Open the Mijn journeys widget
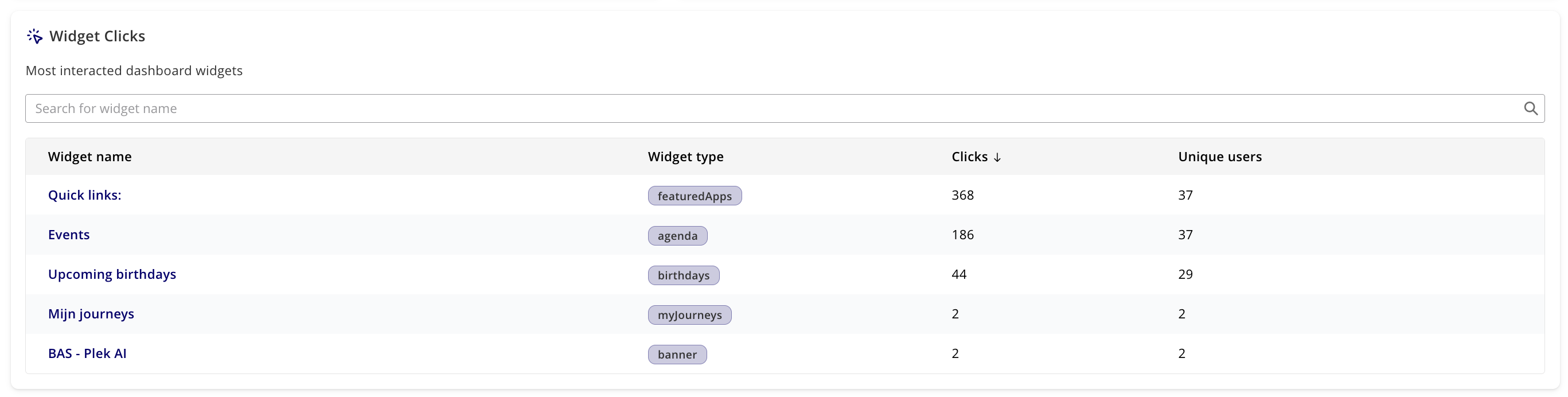This screenshot has height=397, width=1568. [91, 314]
